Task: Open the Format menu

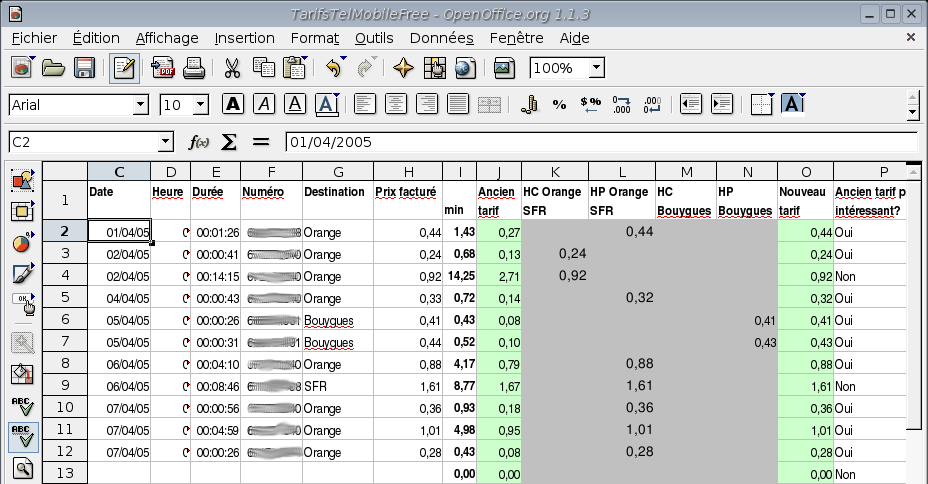Action: click(x=315, y=38)
